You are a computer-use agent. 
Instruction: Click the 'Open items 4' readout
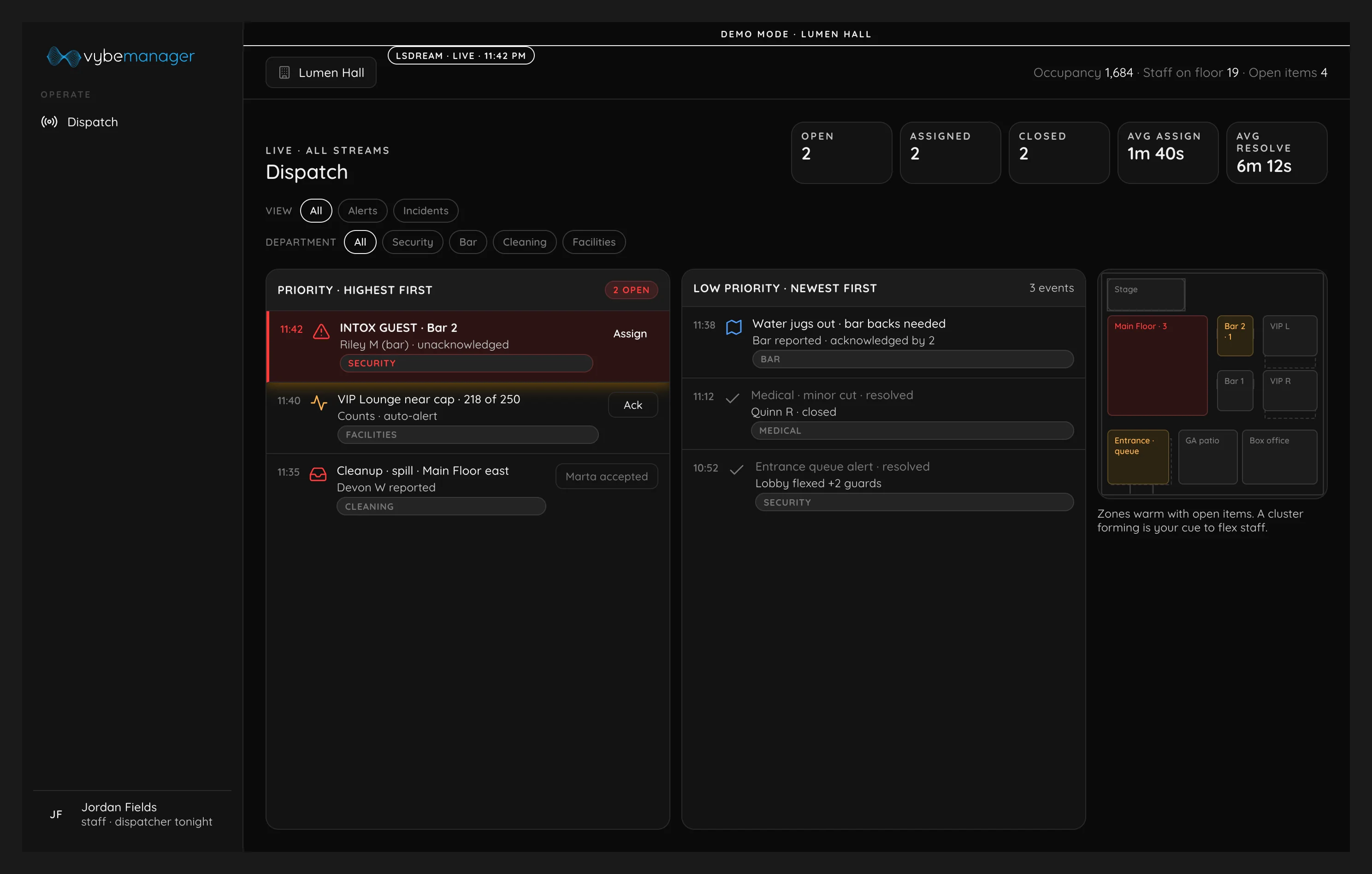[1288, 72]
